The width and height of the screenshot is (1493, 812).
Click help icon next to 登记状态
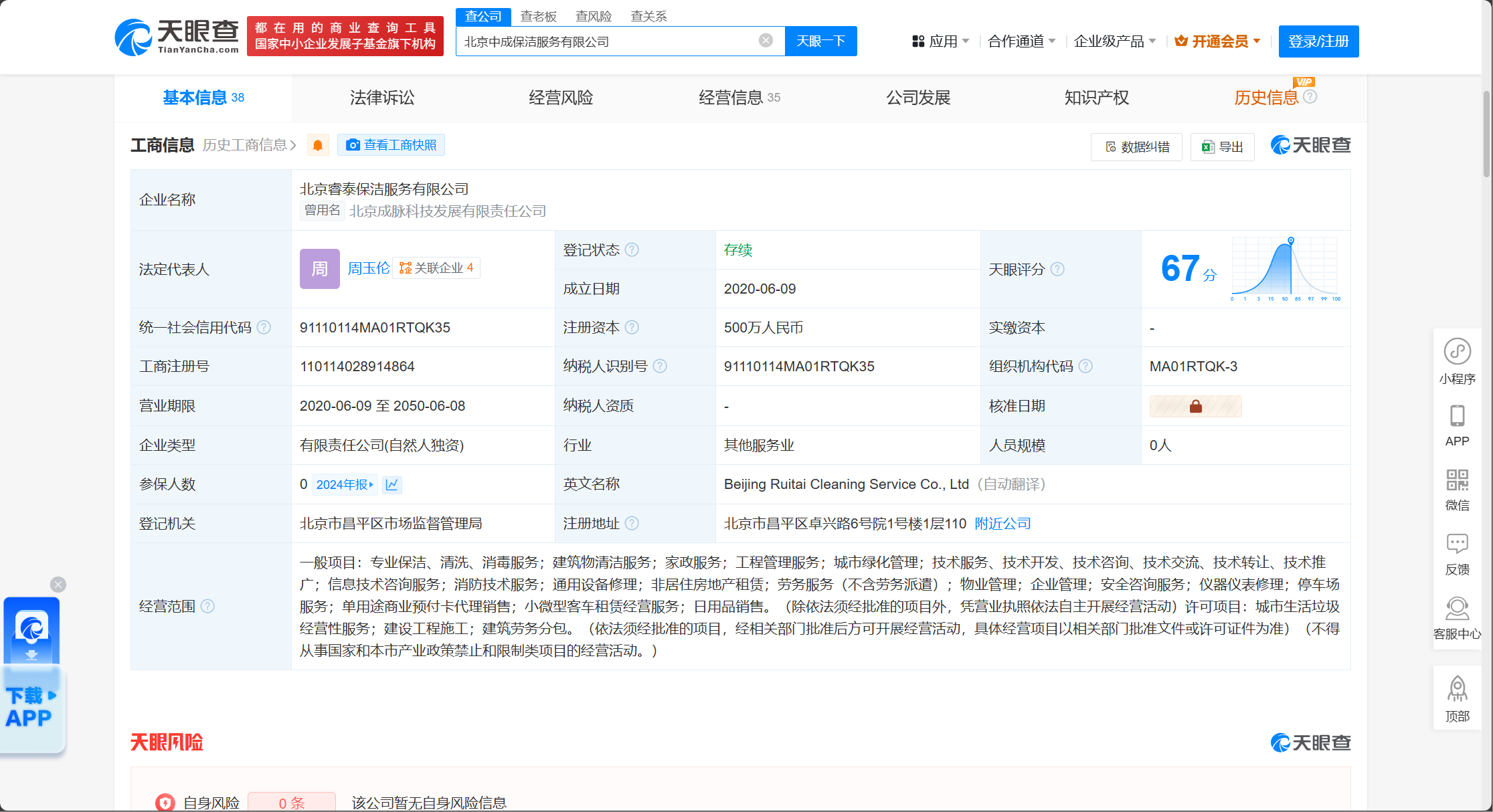point(632,249)
